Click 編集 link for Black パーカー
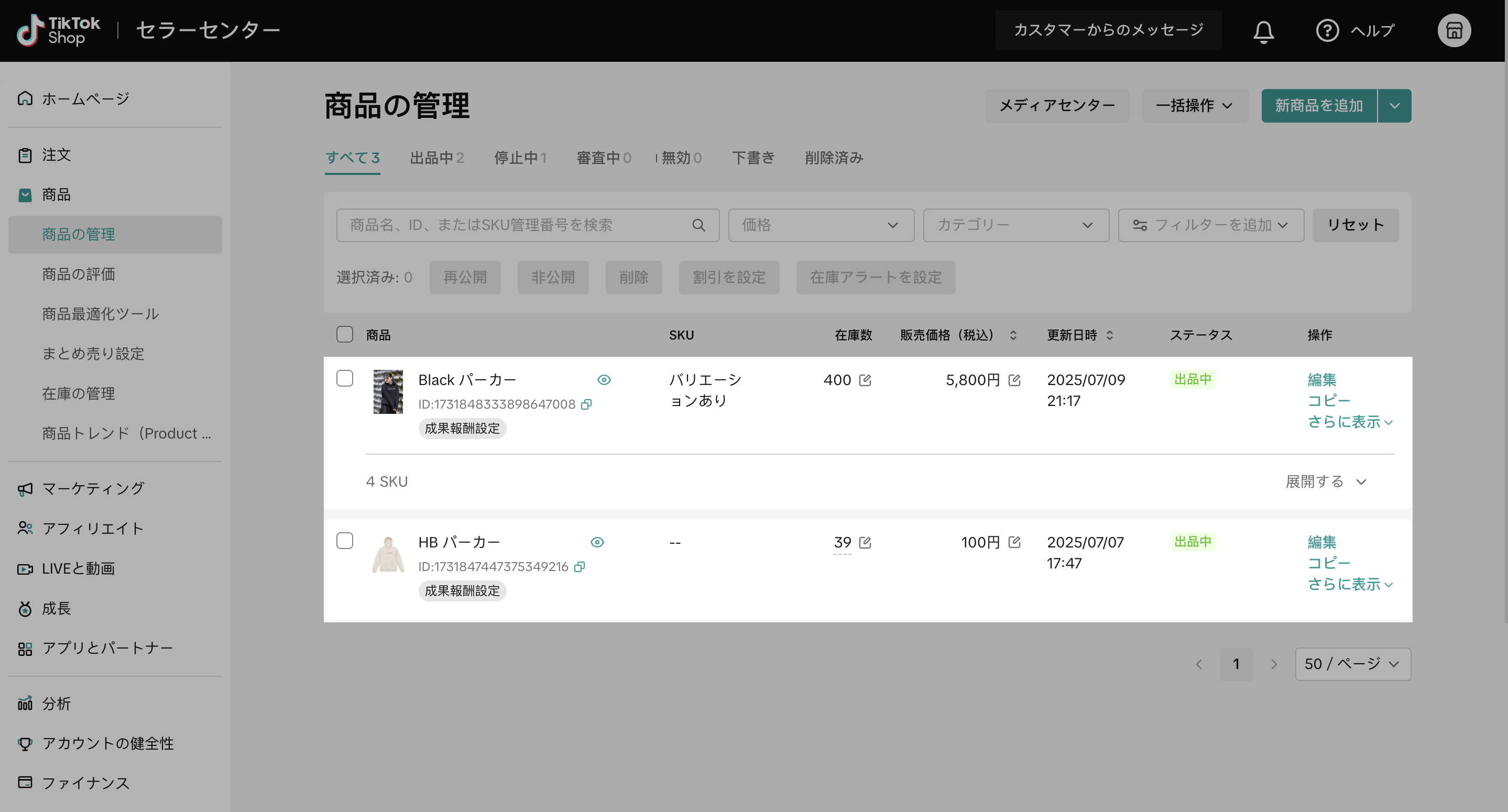Screen dimensions: 1508x812 [x=1321, y=380]
